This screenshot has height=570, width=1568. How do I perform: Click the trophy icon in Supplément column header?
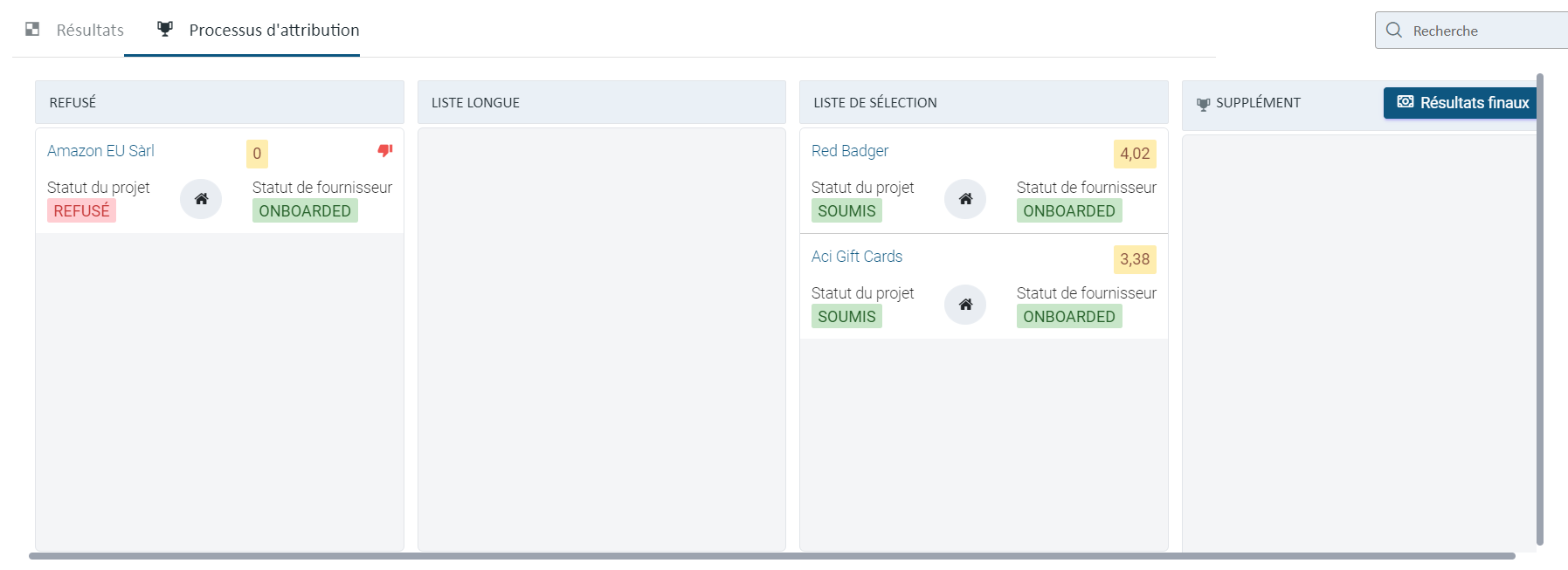point(1203,104)
